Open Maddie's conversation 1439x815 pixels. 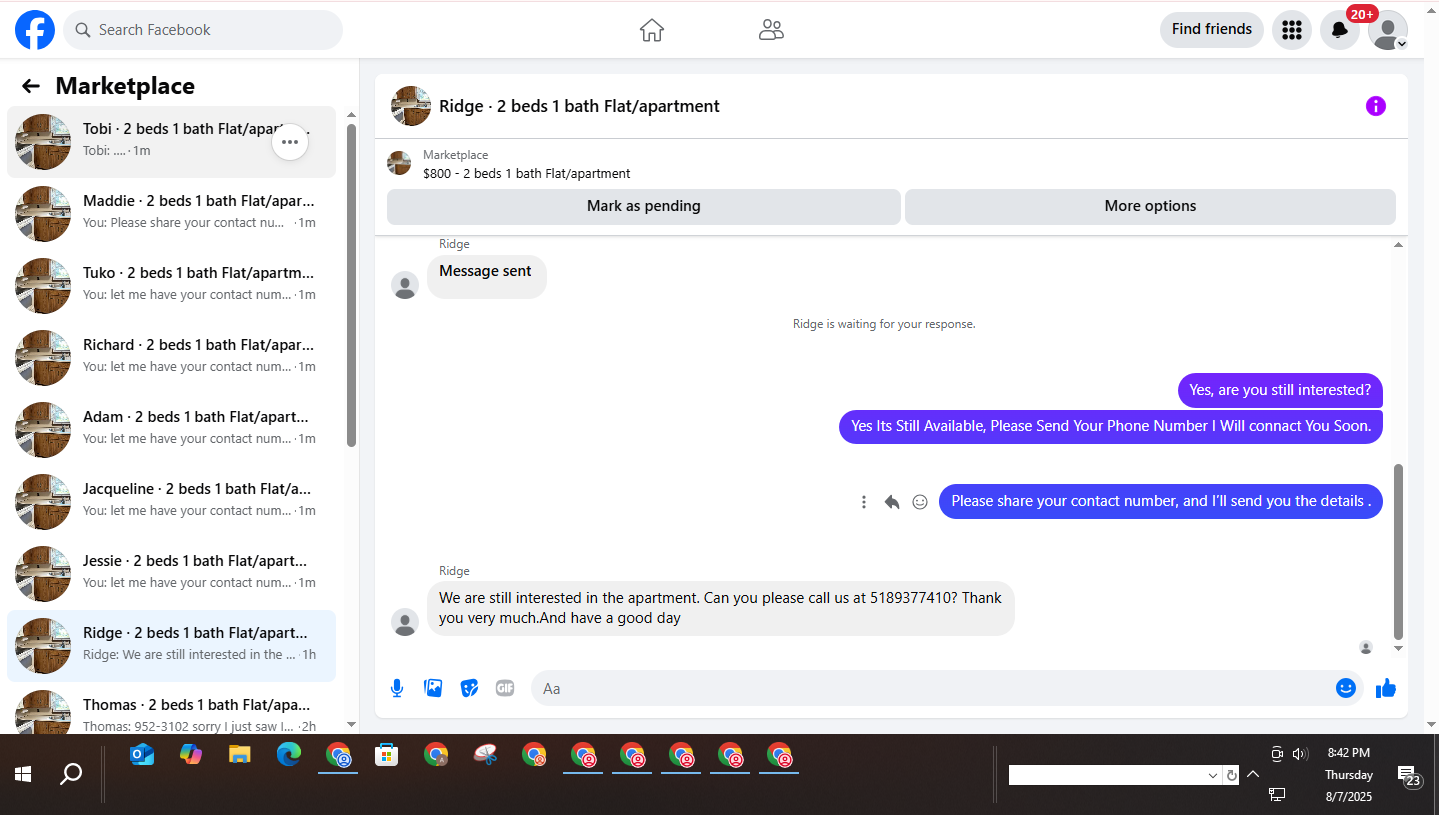(x=171, y=214)
